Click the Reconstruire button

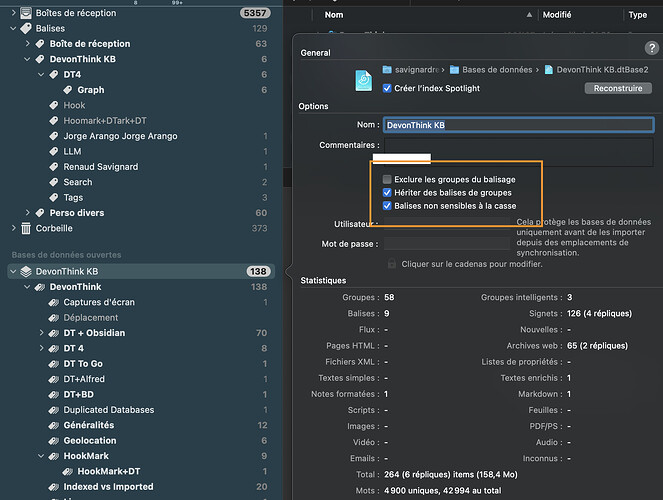tap(618, 88)
